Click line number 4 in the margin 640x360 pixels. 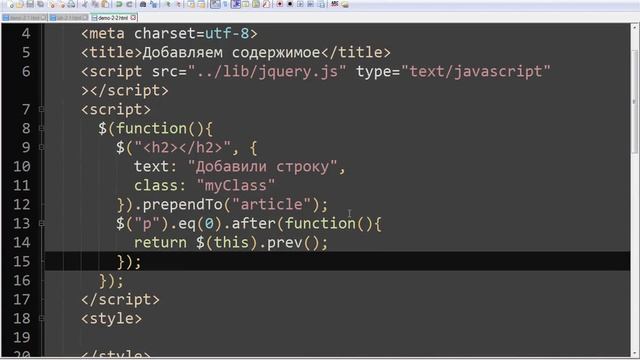point(26,33)
